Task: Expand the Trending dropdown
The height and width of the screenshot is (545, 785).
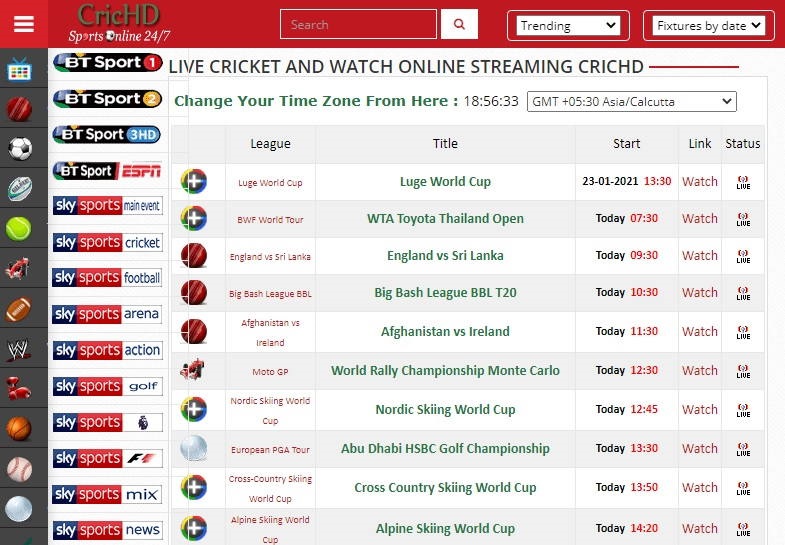Action: point(568,26)
